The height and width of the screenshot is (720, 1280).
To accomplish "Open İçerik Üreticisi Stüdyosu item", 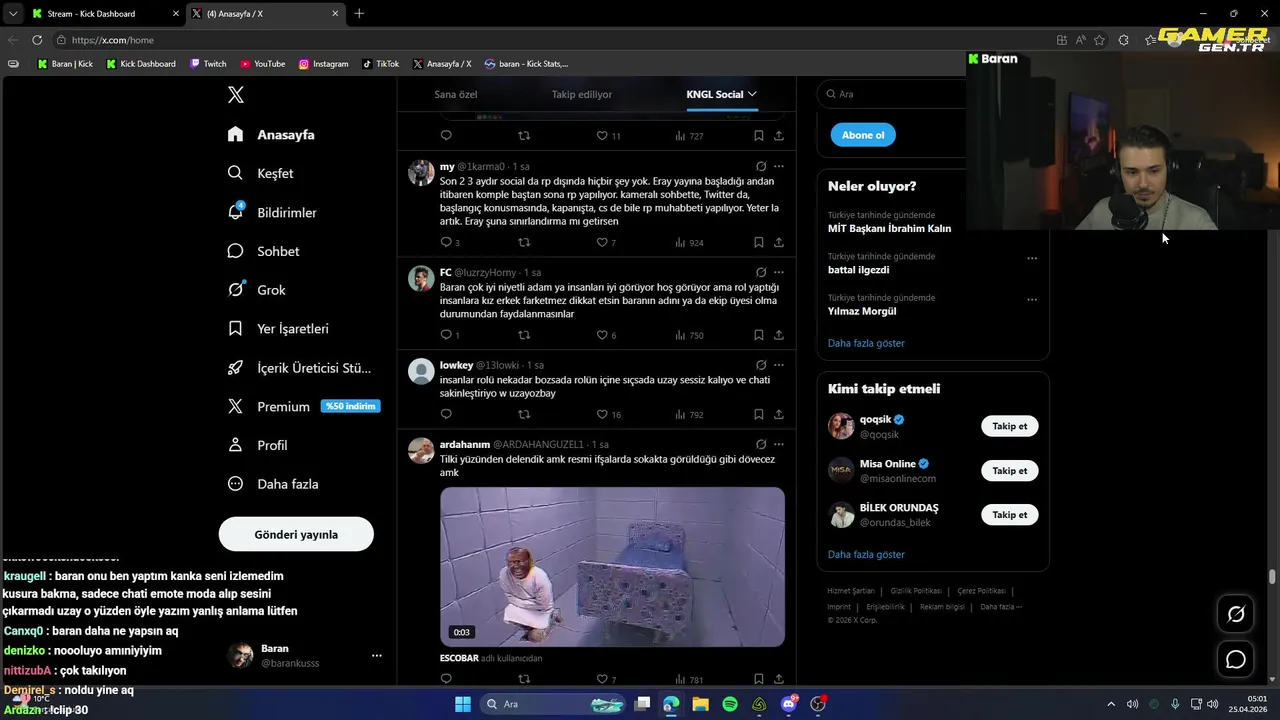I will click(x=299, y=368).
